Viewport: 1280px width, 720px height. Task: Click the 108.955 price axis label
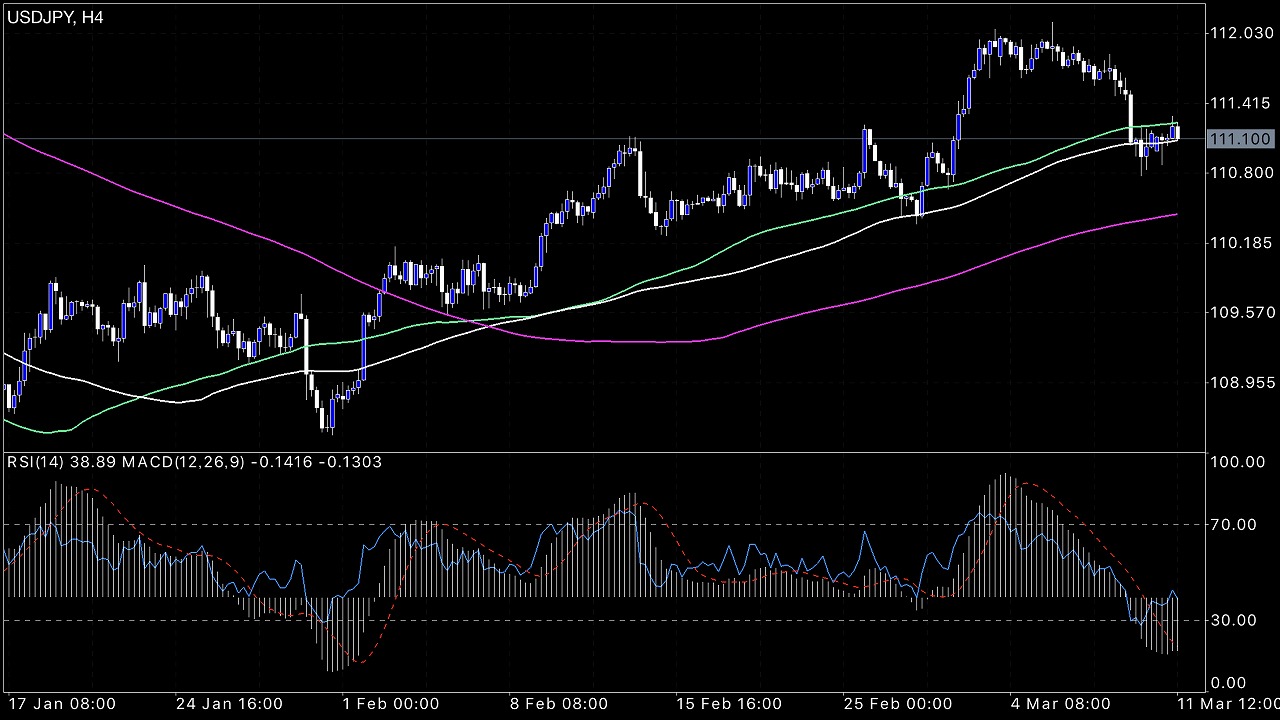1240,383
